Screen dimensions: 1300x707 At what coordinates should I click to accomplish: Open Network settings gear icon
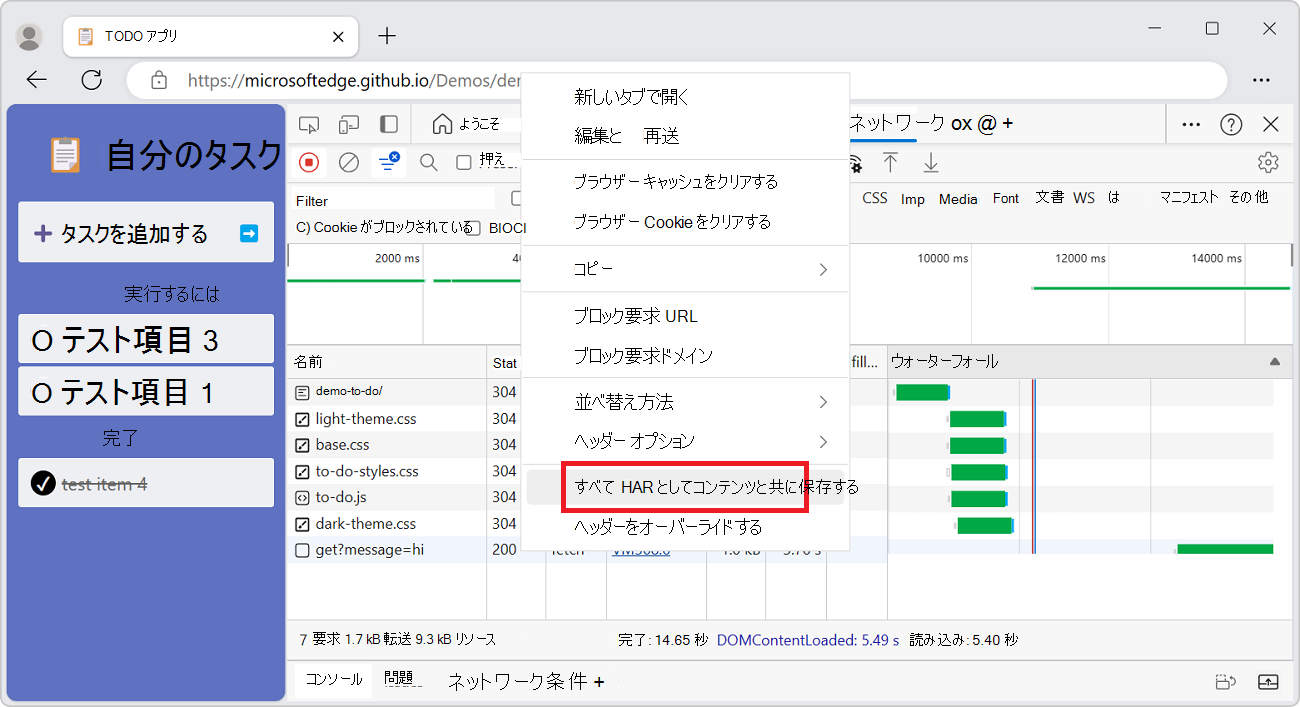(1268, 162)
